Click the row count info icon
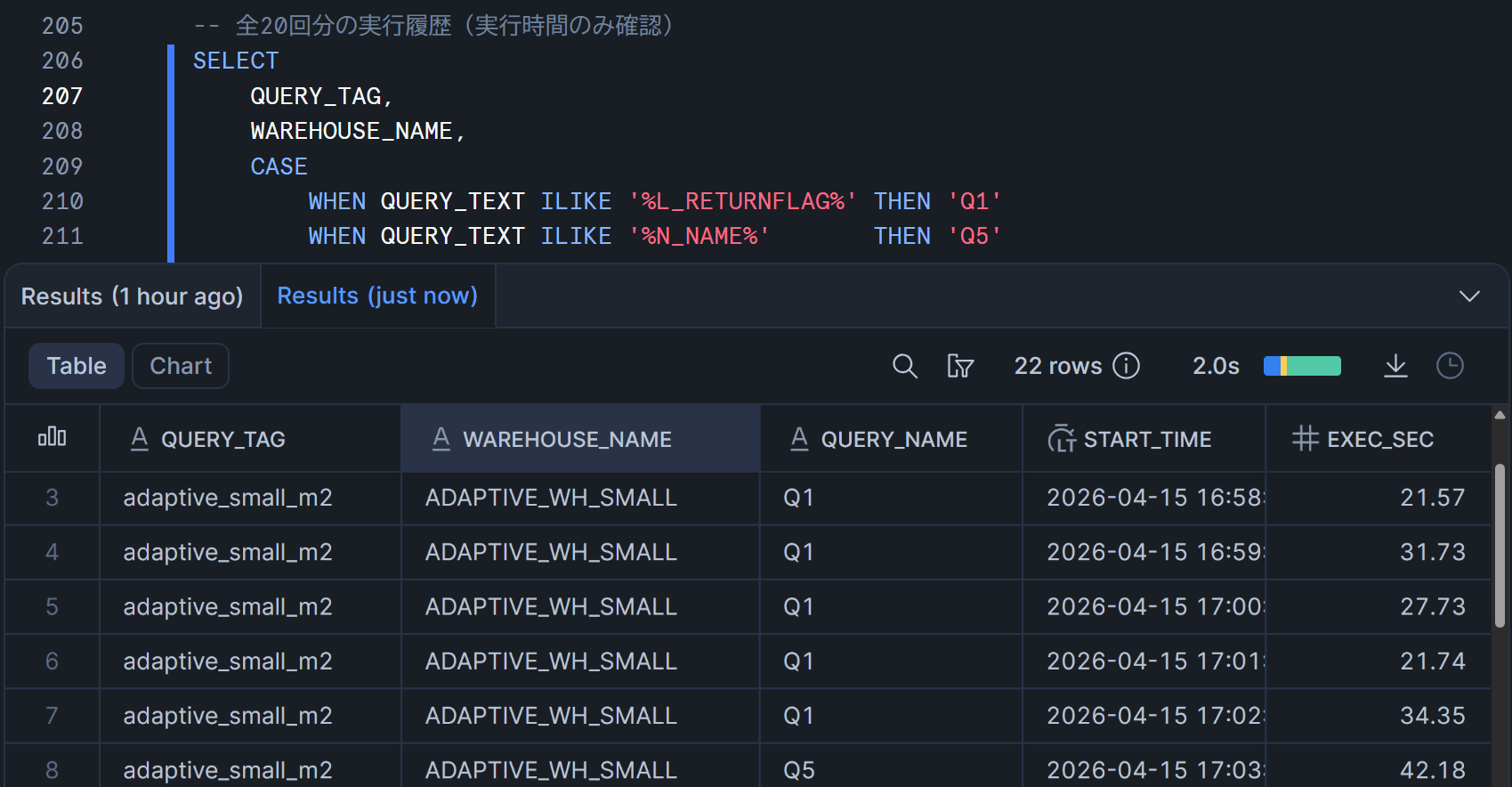The width and height of the screenshot is (1512, 787). pos(1126,366)
